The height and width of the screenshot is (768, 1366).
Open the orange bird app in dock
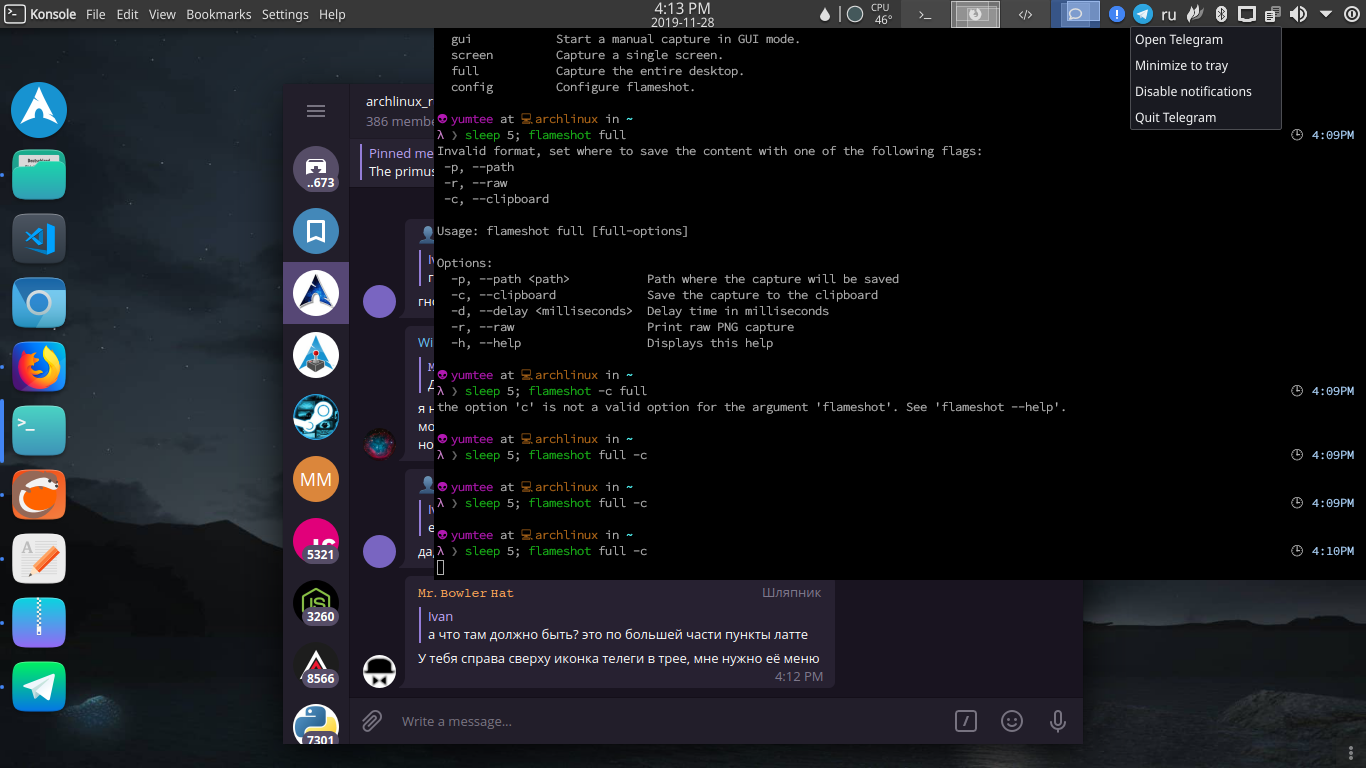[39, 495]
